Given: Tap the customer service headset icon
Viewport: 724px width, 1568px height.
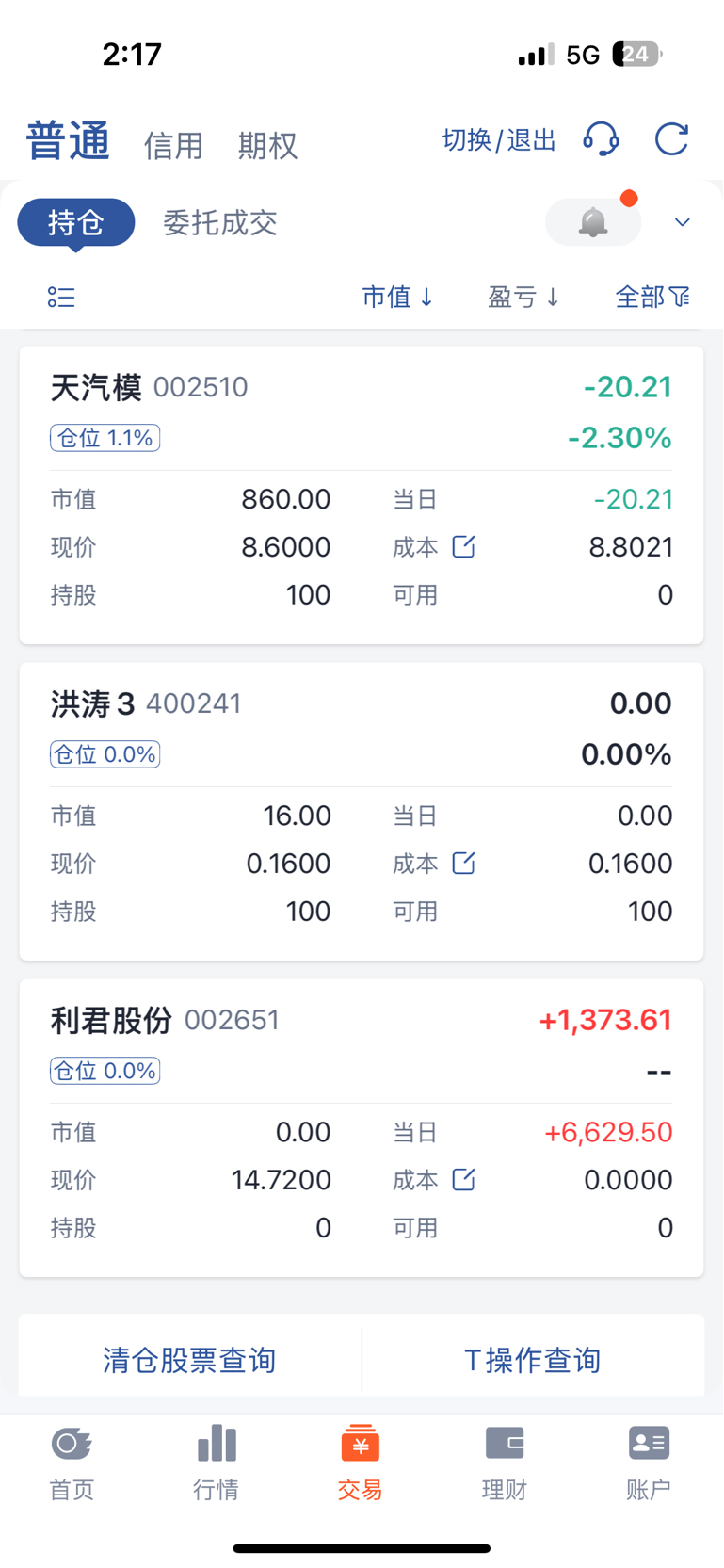Looking at the screenshot, I should coord(601,139).
